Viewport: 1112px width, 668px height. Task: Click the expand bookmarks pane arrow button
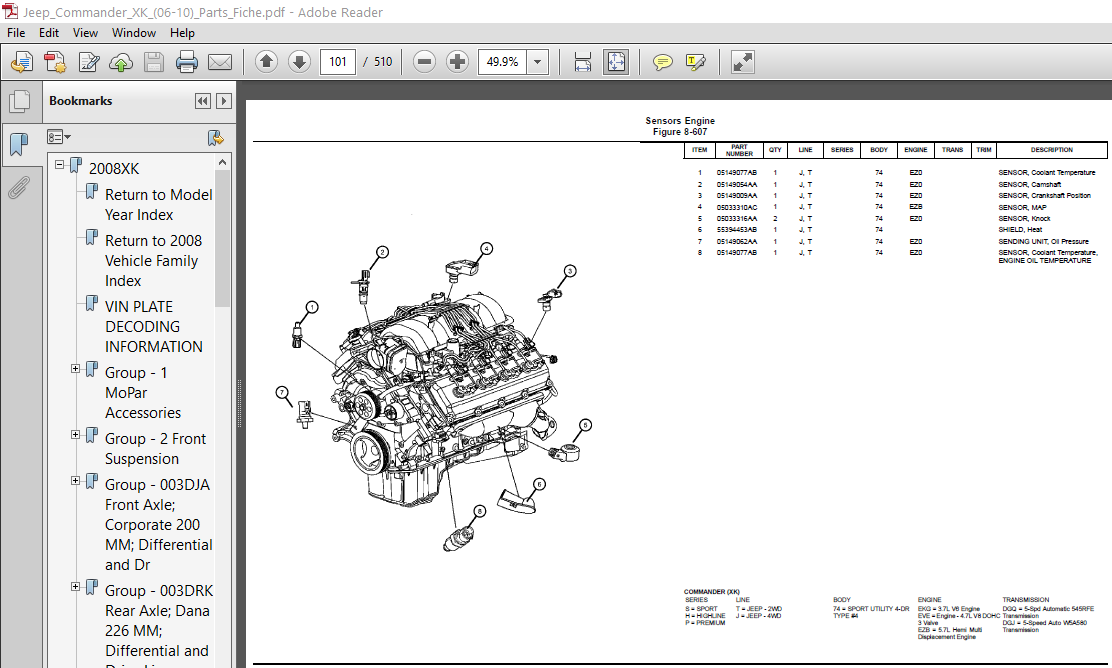[x=223, y=101]
